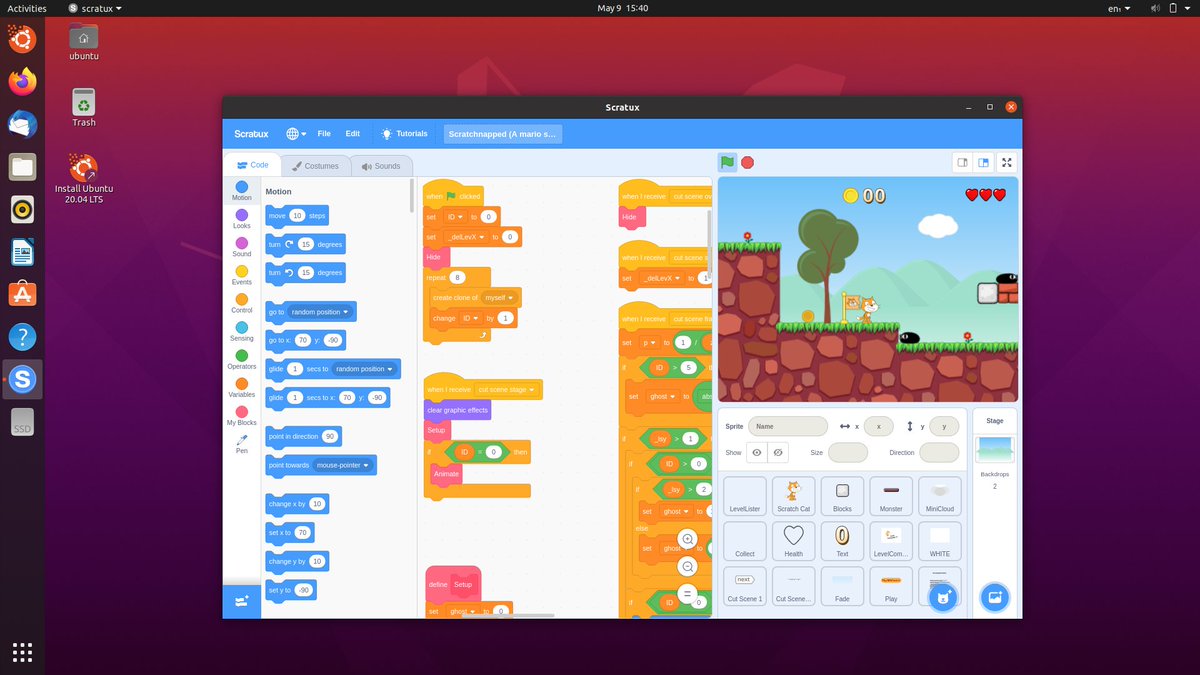Click the green flag to start project
The height and width of the screenshot is (675, 1200).
point(727,162)
